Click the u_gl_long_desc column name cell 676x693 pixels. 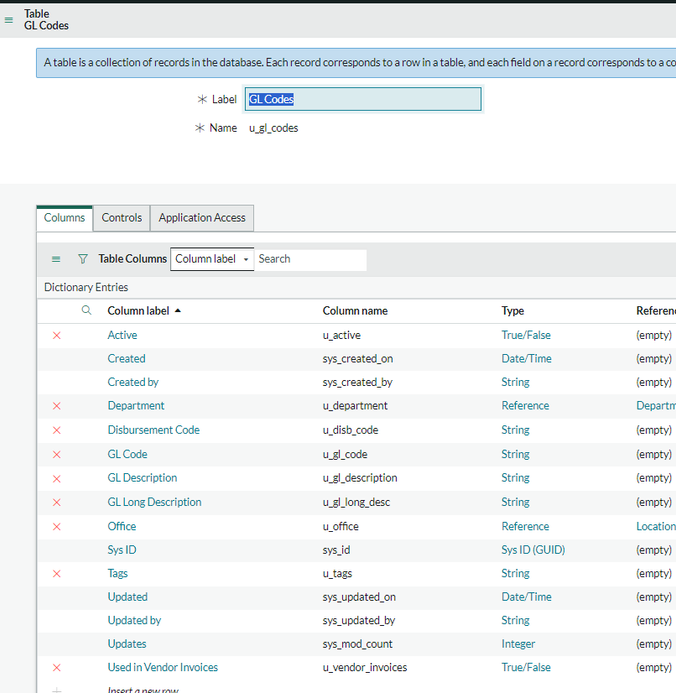(357, 502)
